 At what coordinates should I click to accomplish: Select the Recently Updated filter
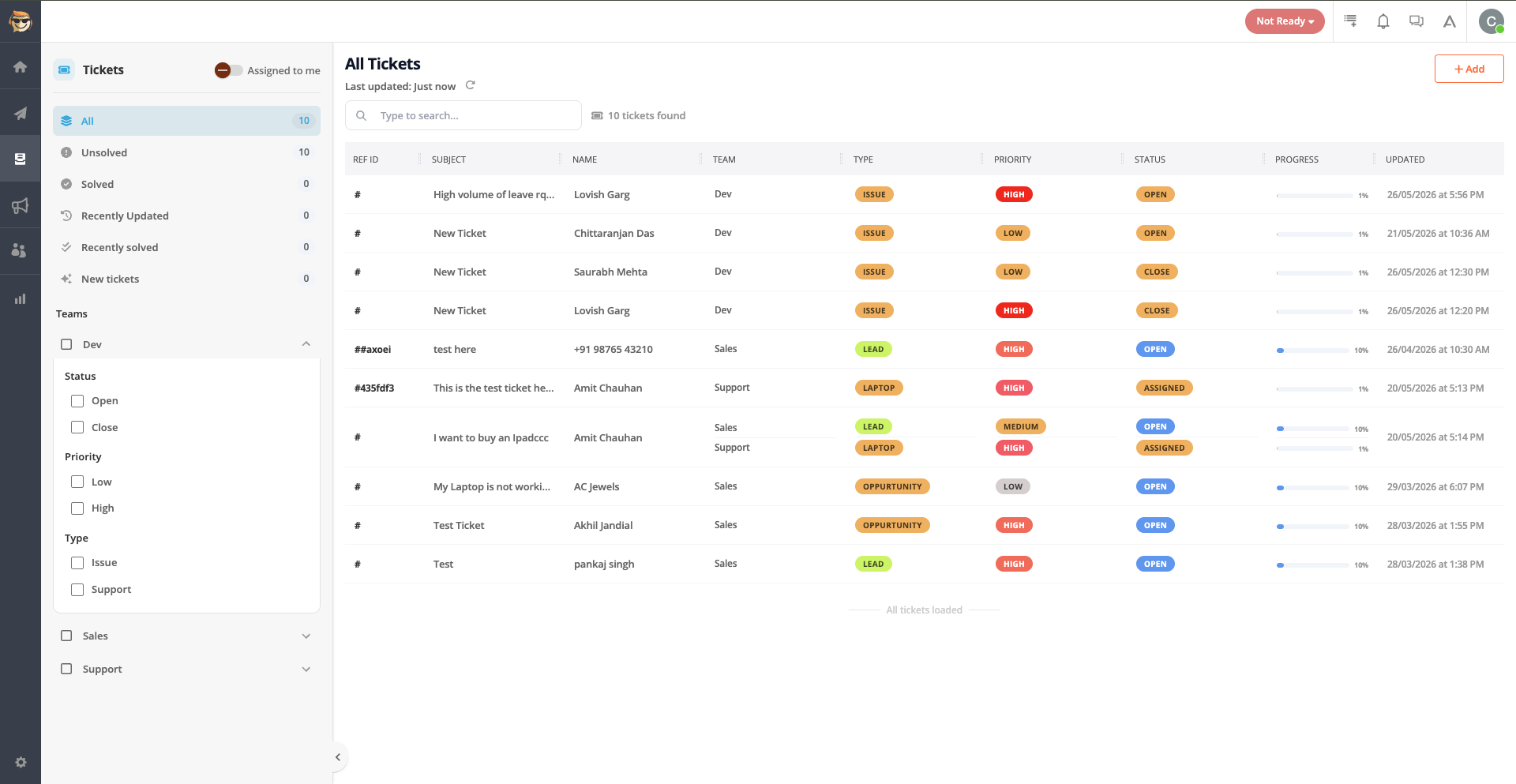(186, 216)
